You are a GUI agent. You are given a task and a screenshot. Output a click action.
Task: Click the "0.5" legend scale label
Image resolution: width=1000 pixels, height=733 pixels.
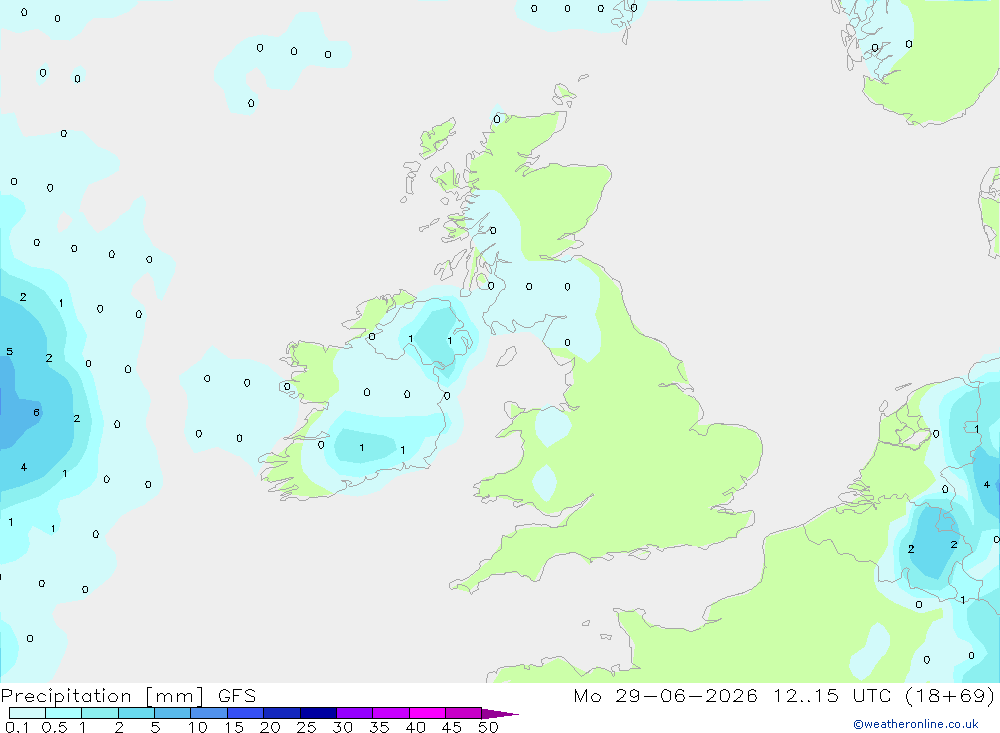point(54,727)
